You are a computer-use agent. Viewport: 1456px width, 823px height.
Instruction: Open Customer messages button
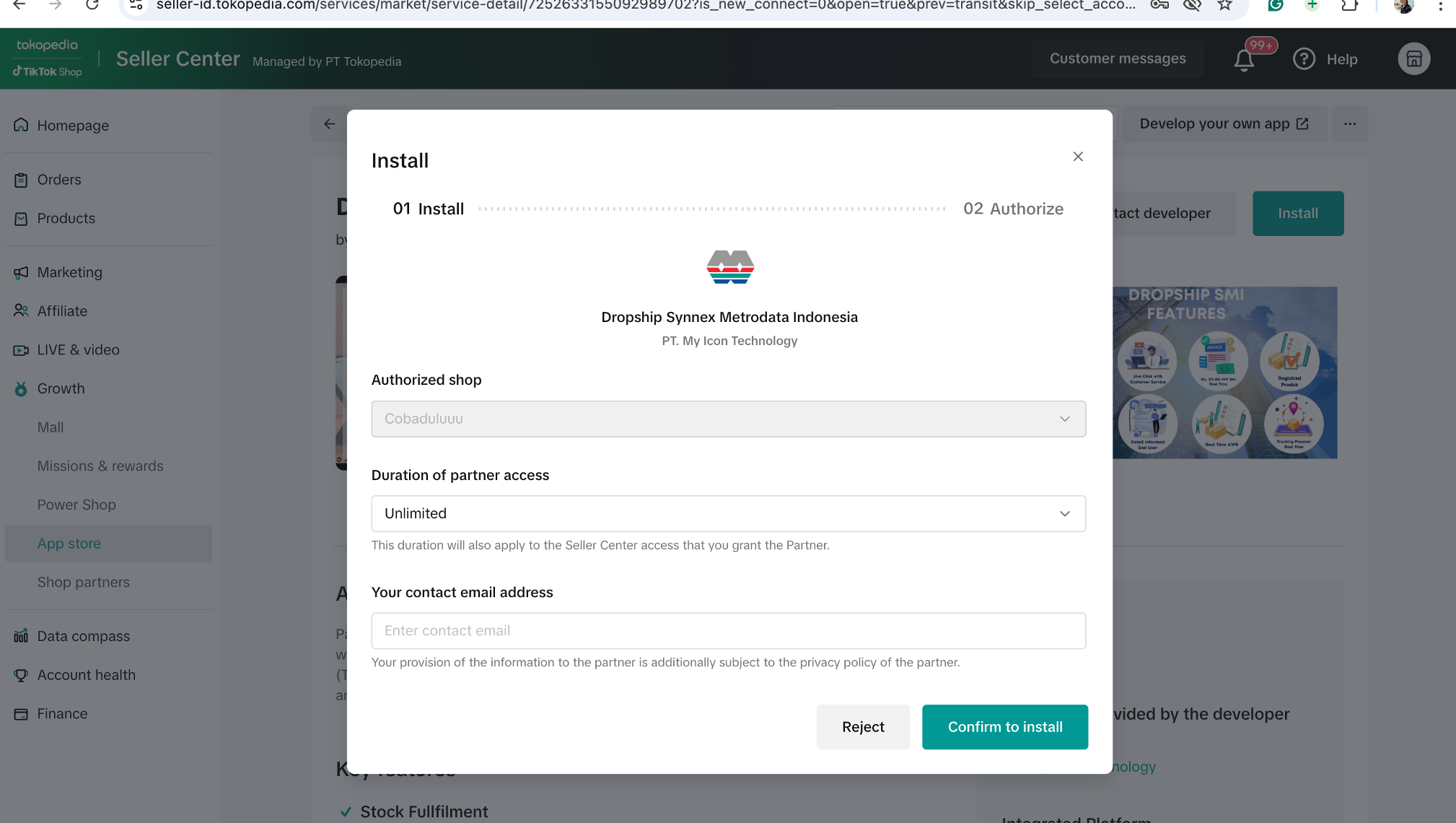[x=1117, y=58]
